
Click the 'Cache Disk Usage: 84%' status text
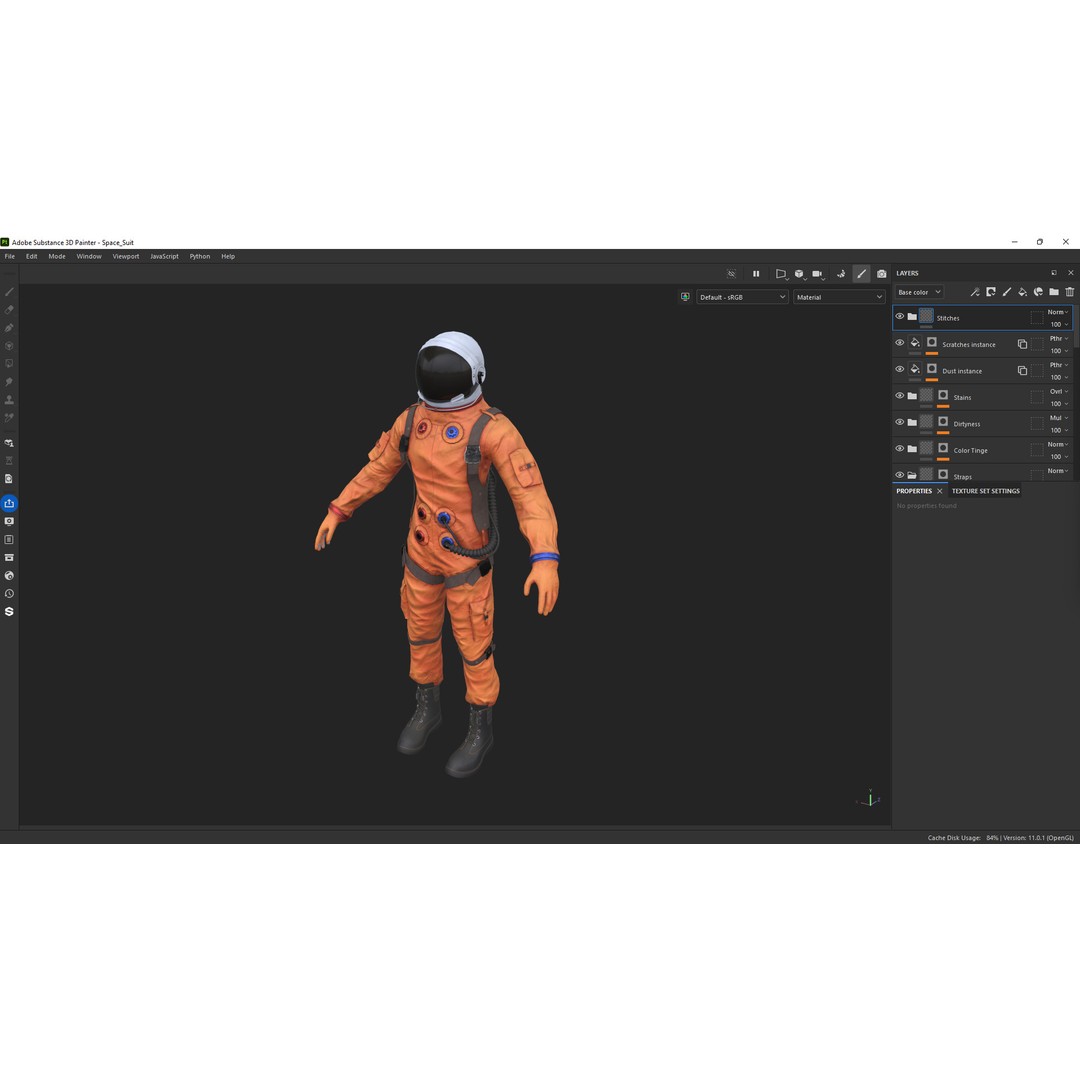[x=963, y=838]
